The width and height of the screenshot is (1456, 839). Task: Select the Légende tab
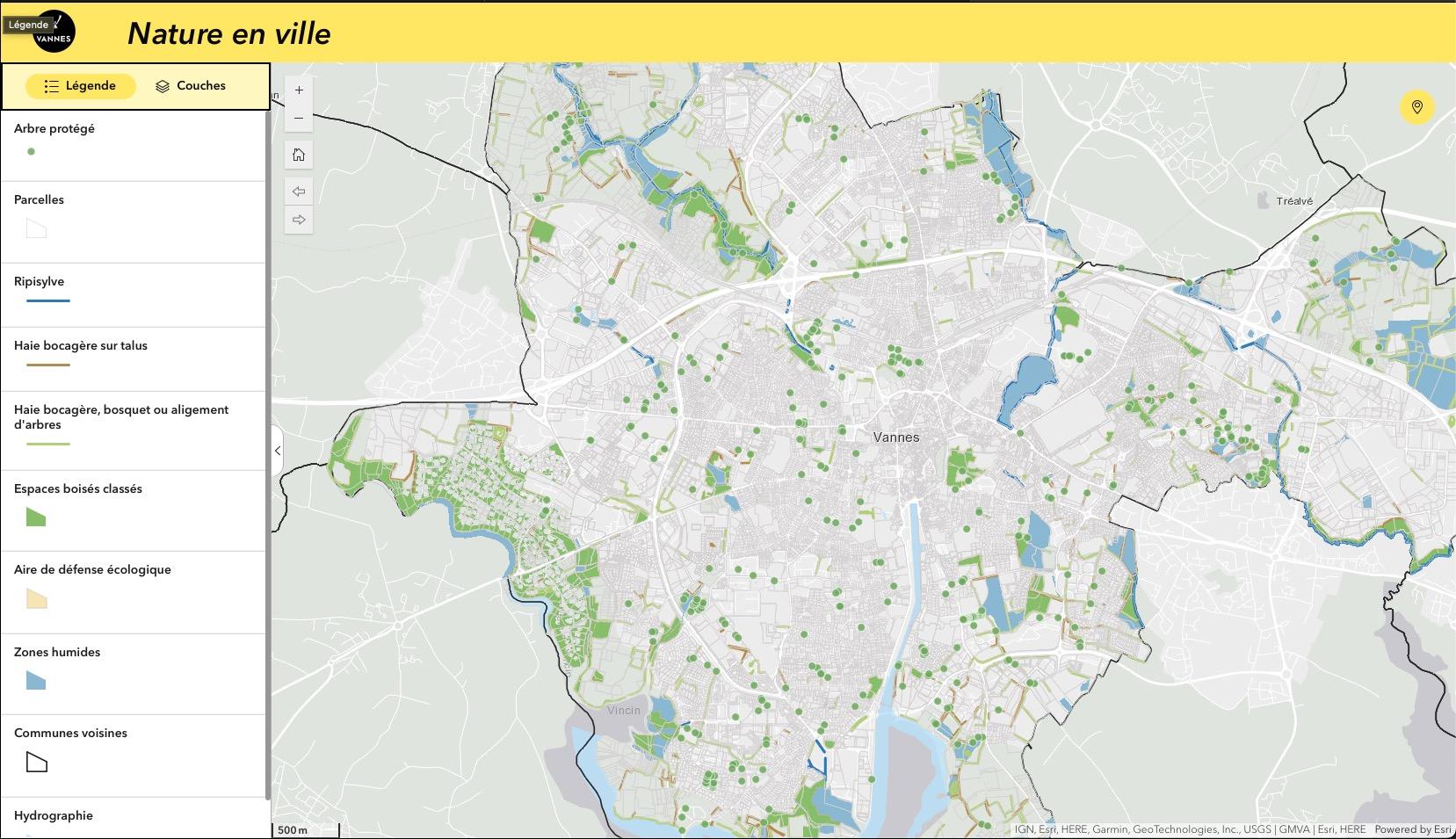tap(81, 86)
